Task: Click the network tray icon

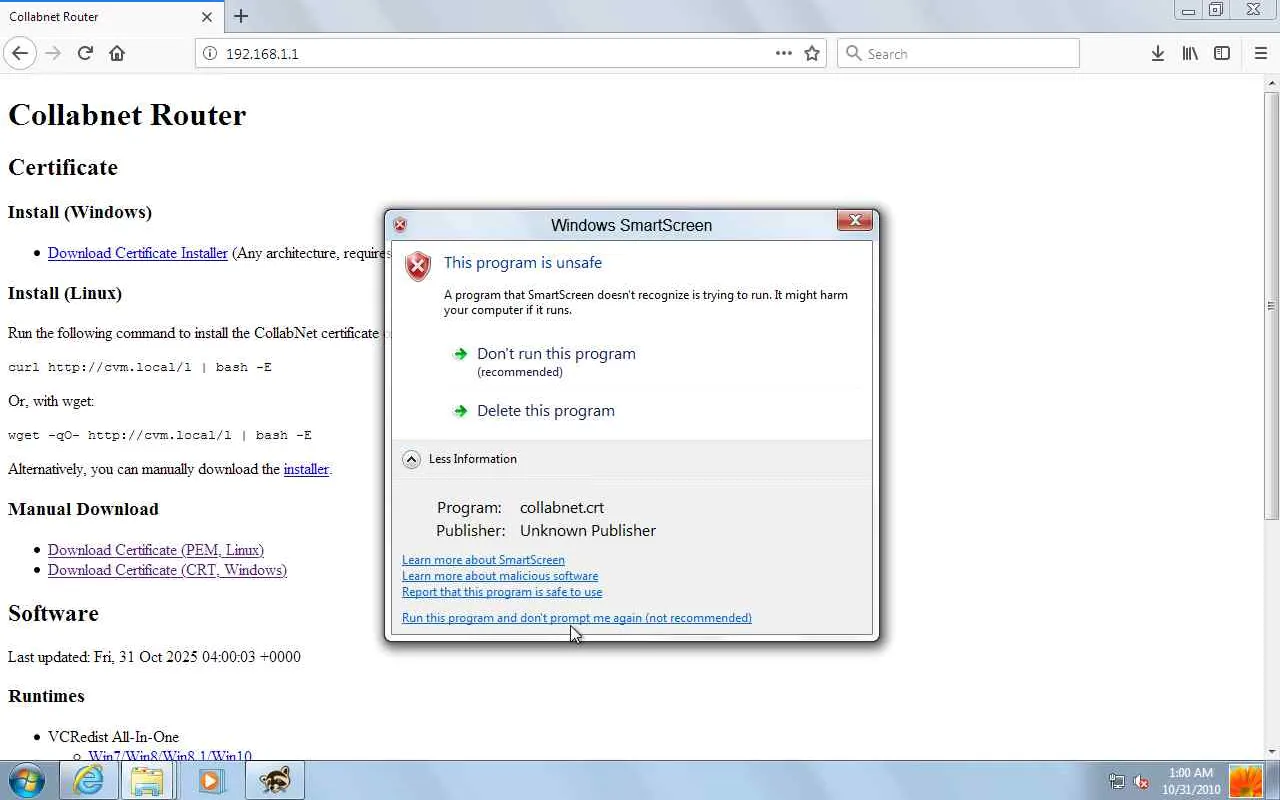Action: pyautogui.click(x=1117, y=782)
